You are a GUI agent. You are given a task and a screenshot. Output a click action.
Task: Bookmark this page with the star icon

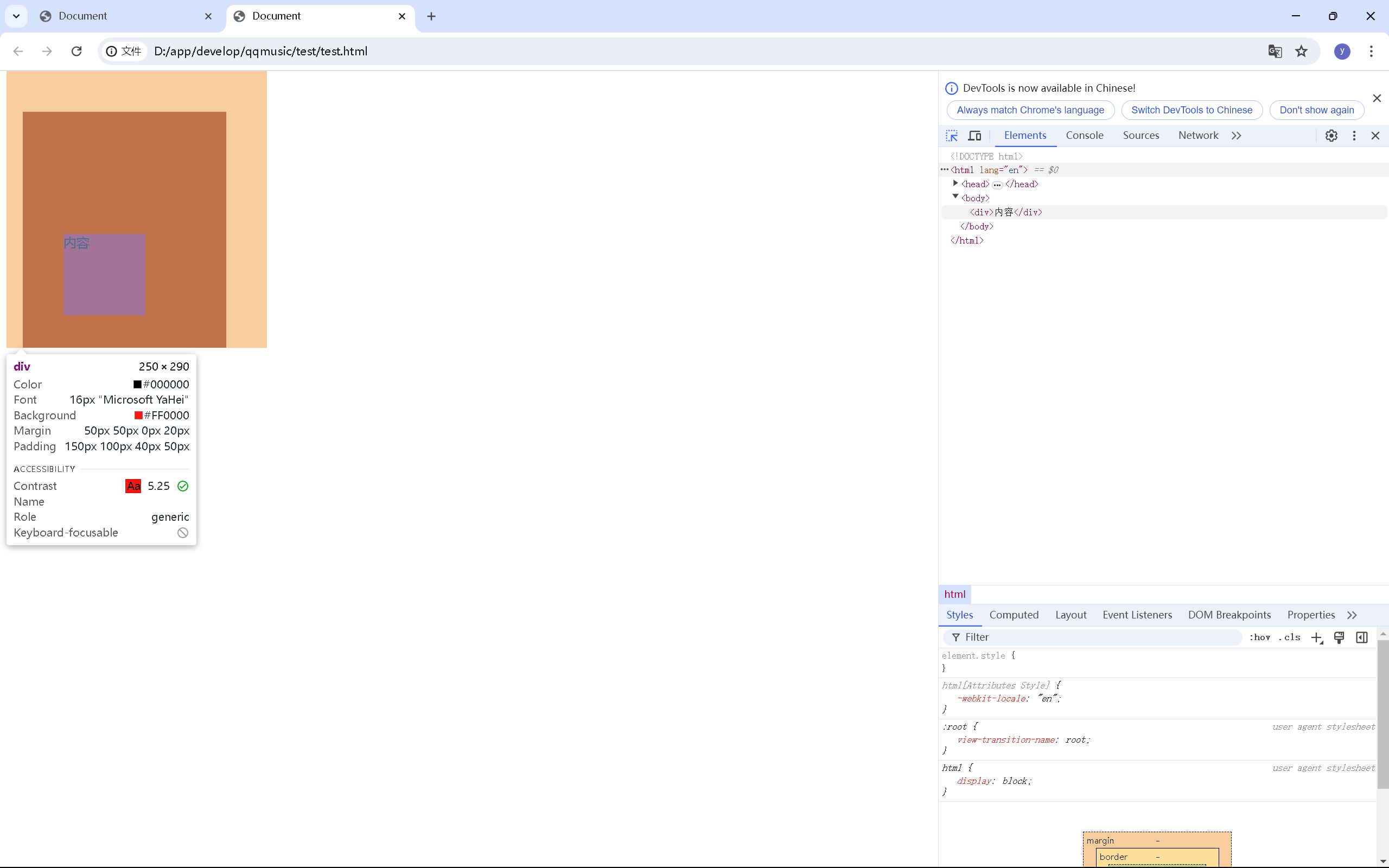1301,51
